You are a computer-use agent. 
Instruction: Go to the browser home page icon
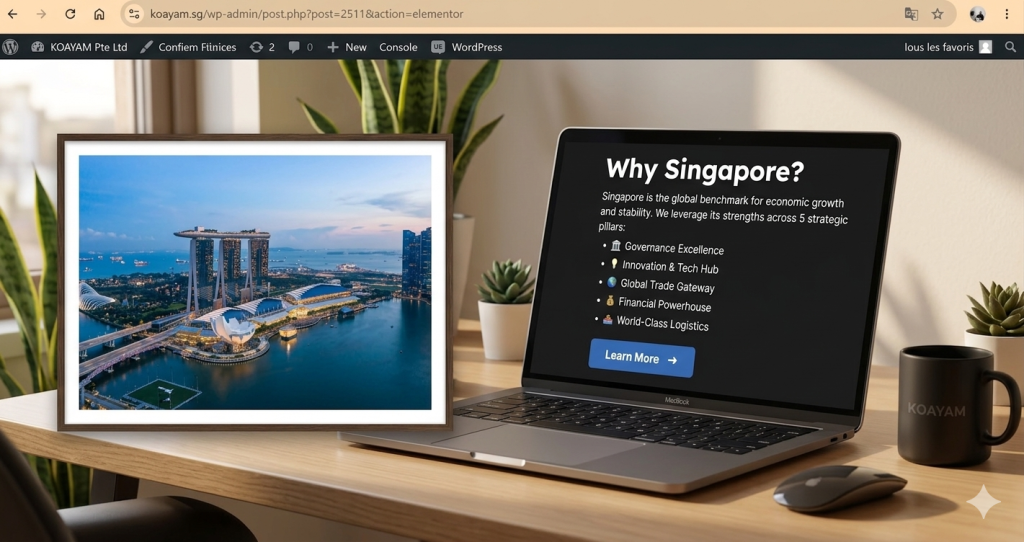pos(99,14)
